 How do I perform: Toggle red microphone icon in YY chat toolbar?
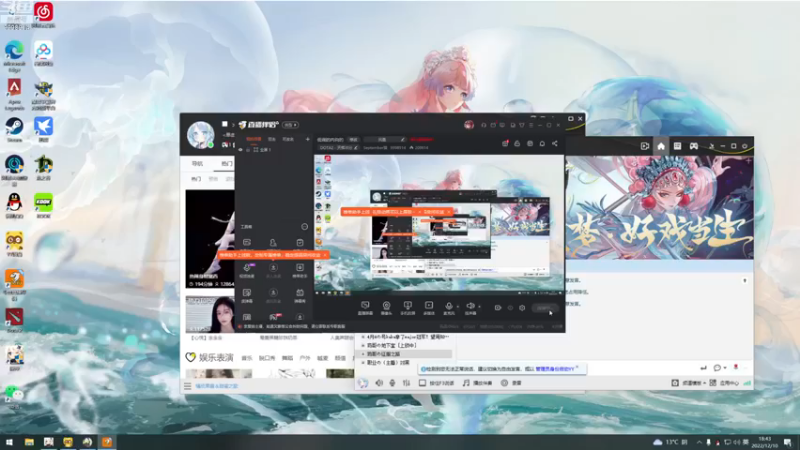736,367
